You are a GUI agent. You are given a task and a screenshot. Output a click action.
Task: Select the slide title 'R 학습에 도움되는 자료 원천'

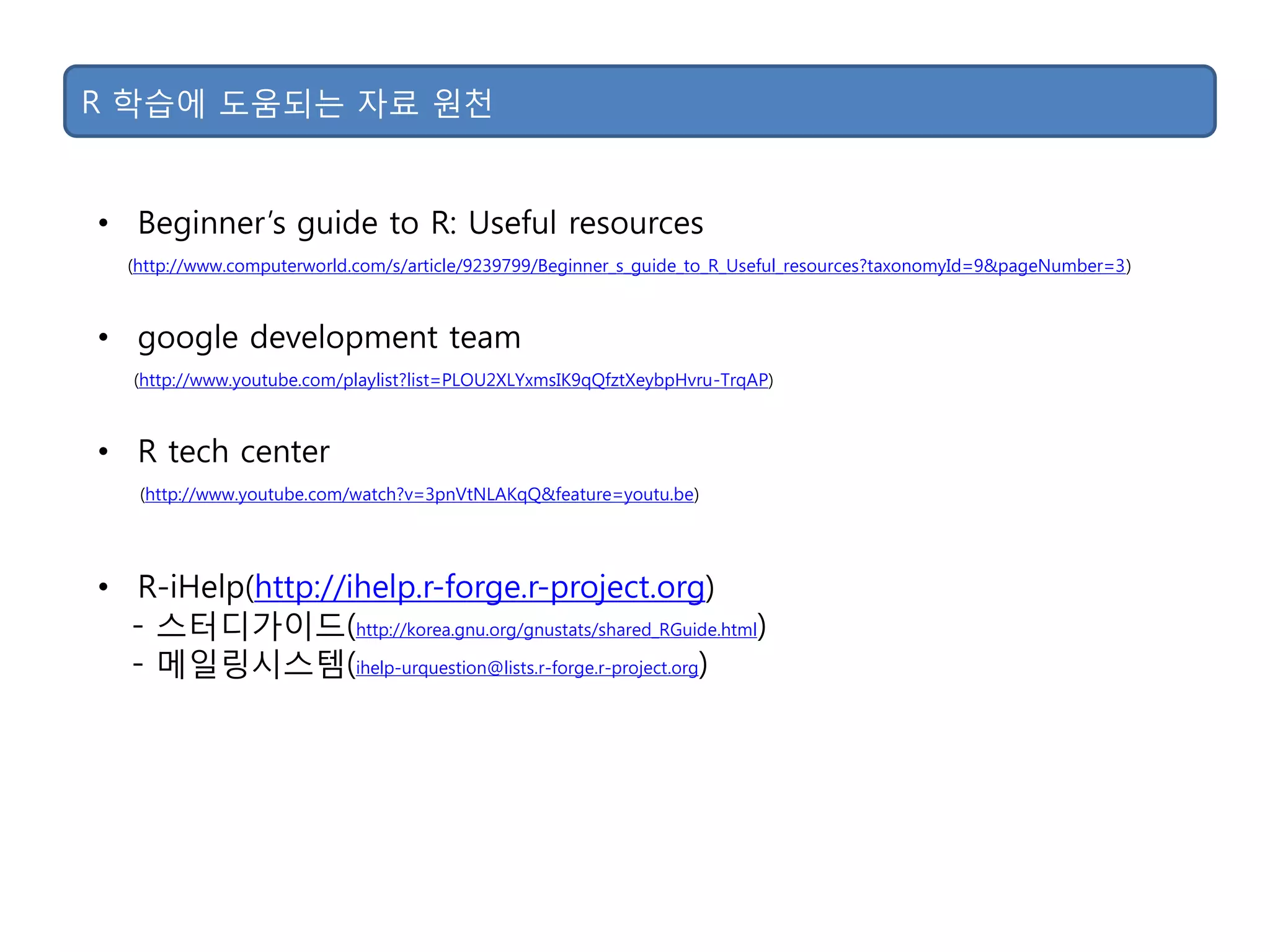pyautogui.click(x=287, y=102)
